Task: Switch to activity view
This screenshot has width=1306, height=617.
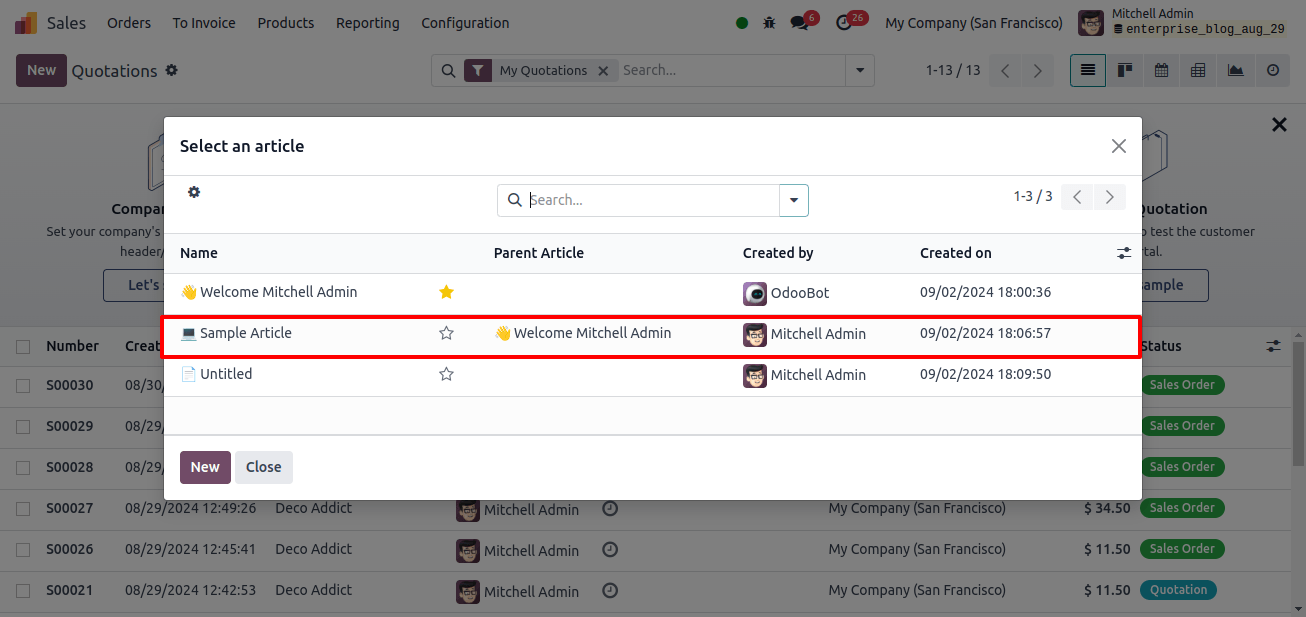Action: tap(1273, 70)
